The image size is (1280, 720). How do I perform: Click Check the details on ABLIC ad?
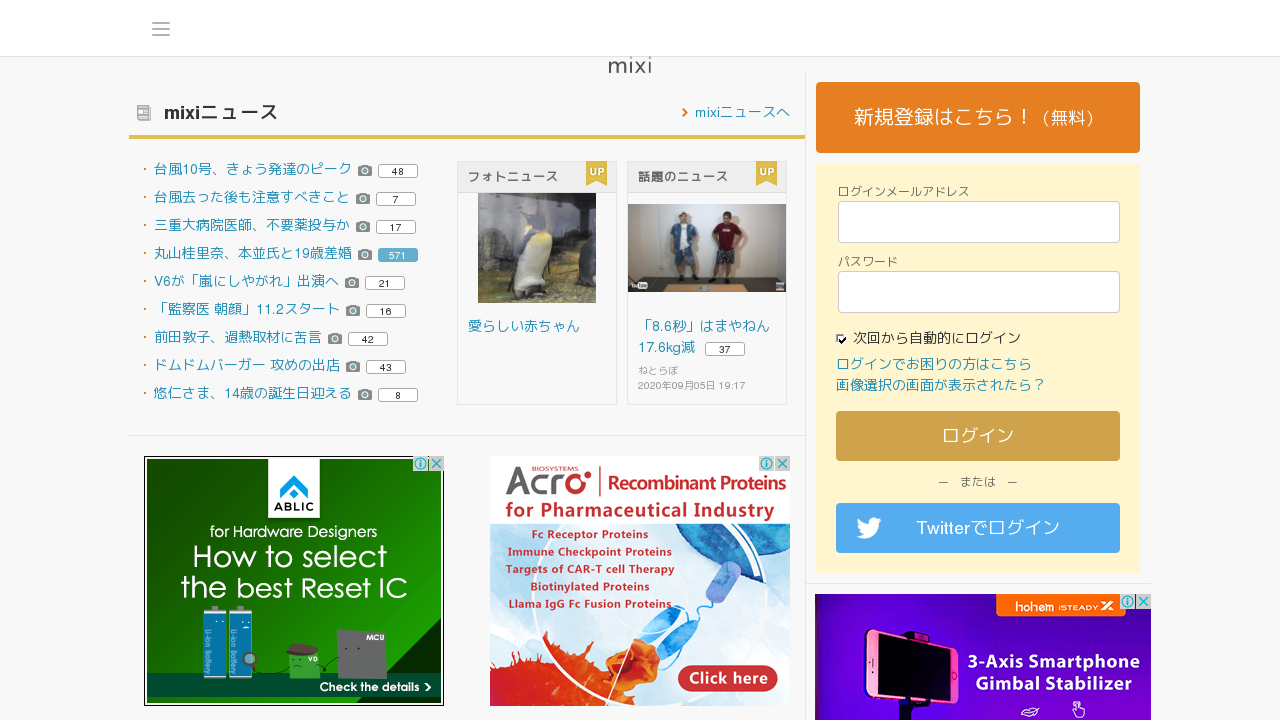tap(376, 687)
